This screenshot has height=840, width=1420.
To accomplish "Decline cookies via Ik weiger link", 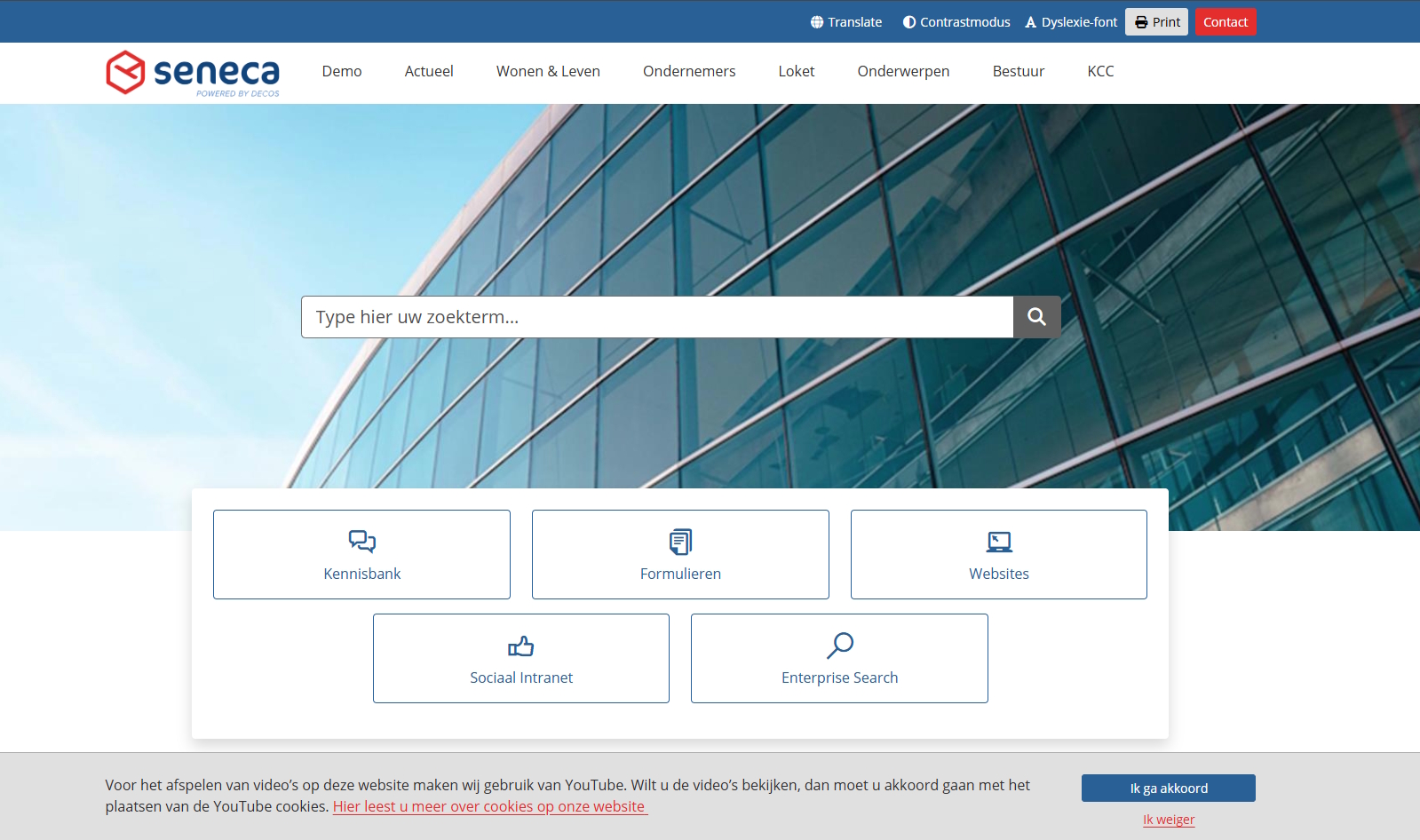I will (x=1168, y=820).
